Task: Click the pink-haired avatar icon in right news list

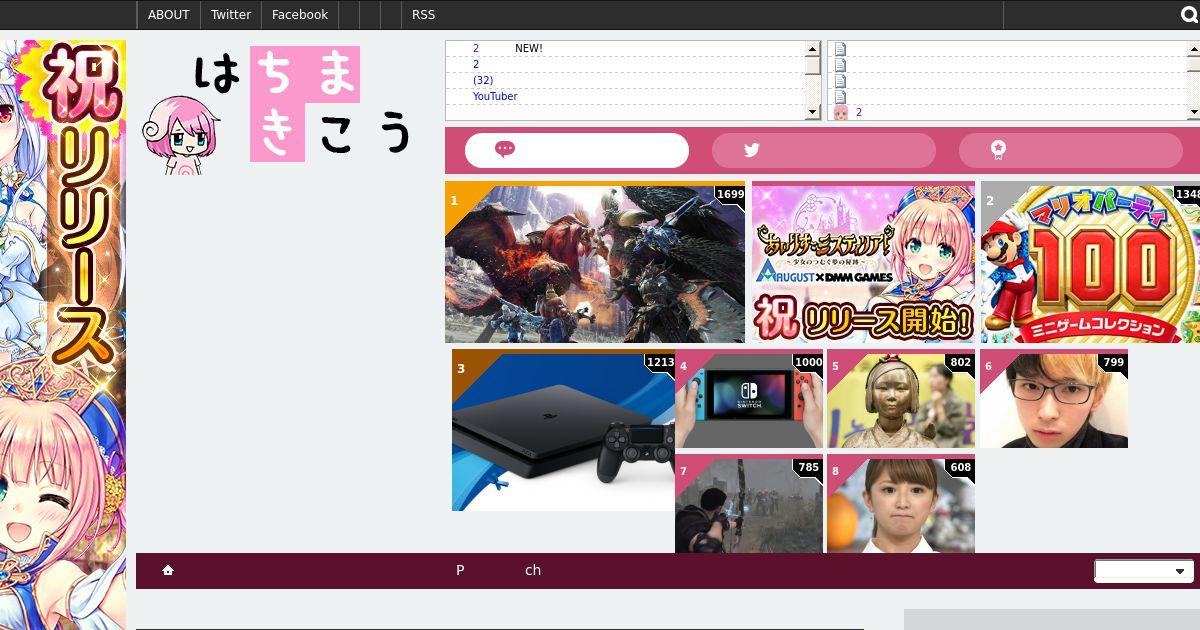Action: pyautogui.click(x=841, y=112)
